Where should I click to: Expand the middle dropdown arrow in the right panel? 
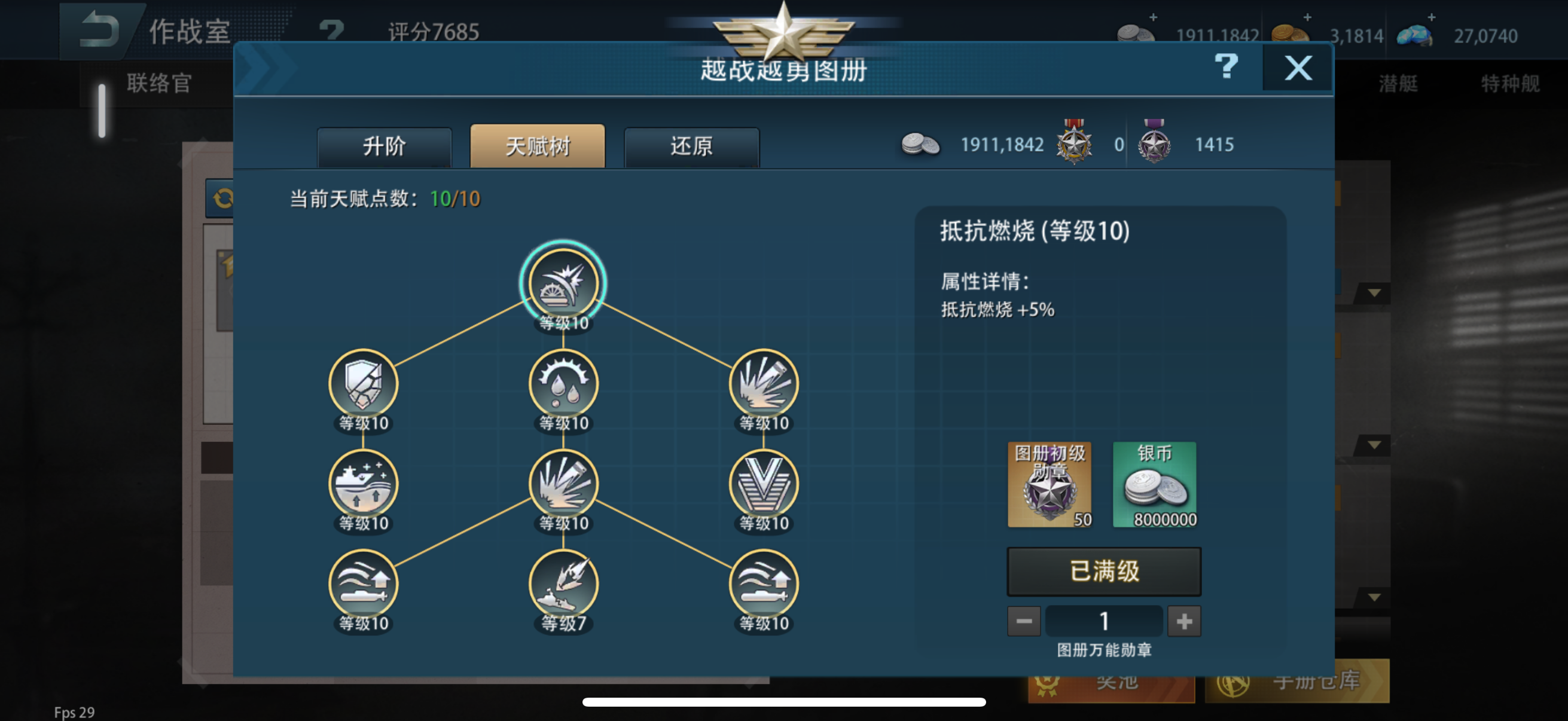(1374, 445)
